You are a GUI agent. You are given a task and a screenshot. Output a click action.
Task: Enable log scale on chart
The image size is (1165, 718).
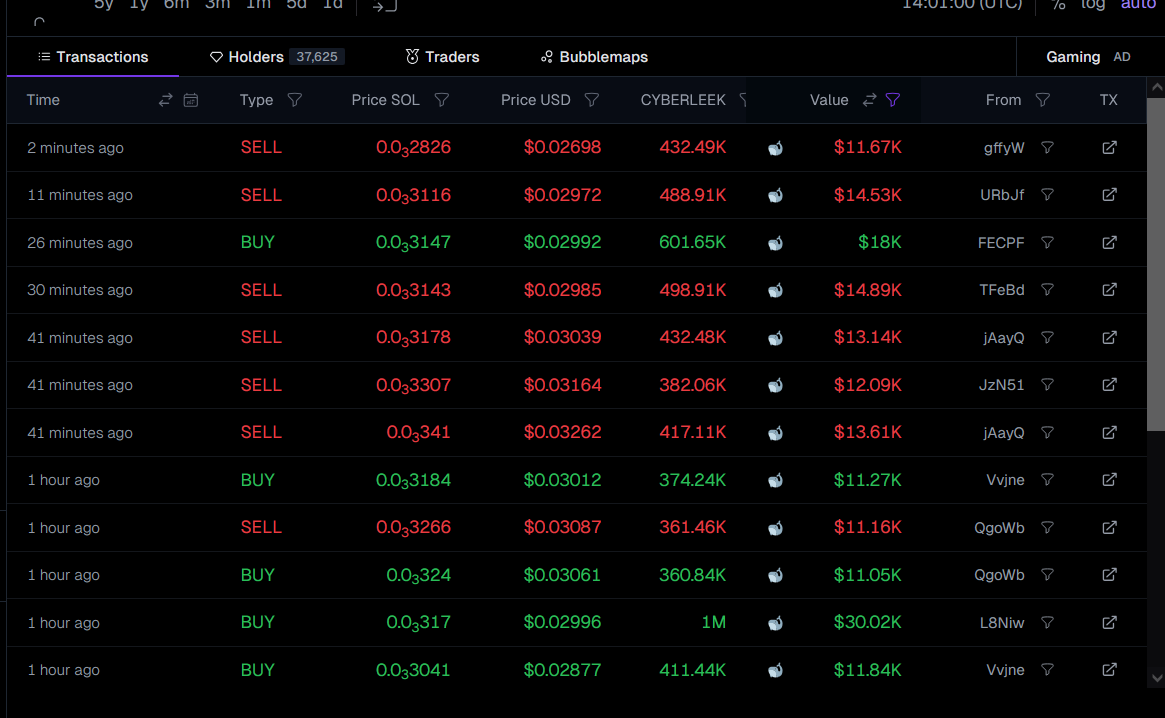1092,4
